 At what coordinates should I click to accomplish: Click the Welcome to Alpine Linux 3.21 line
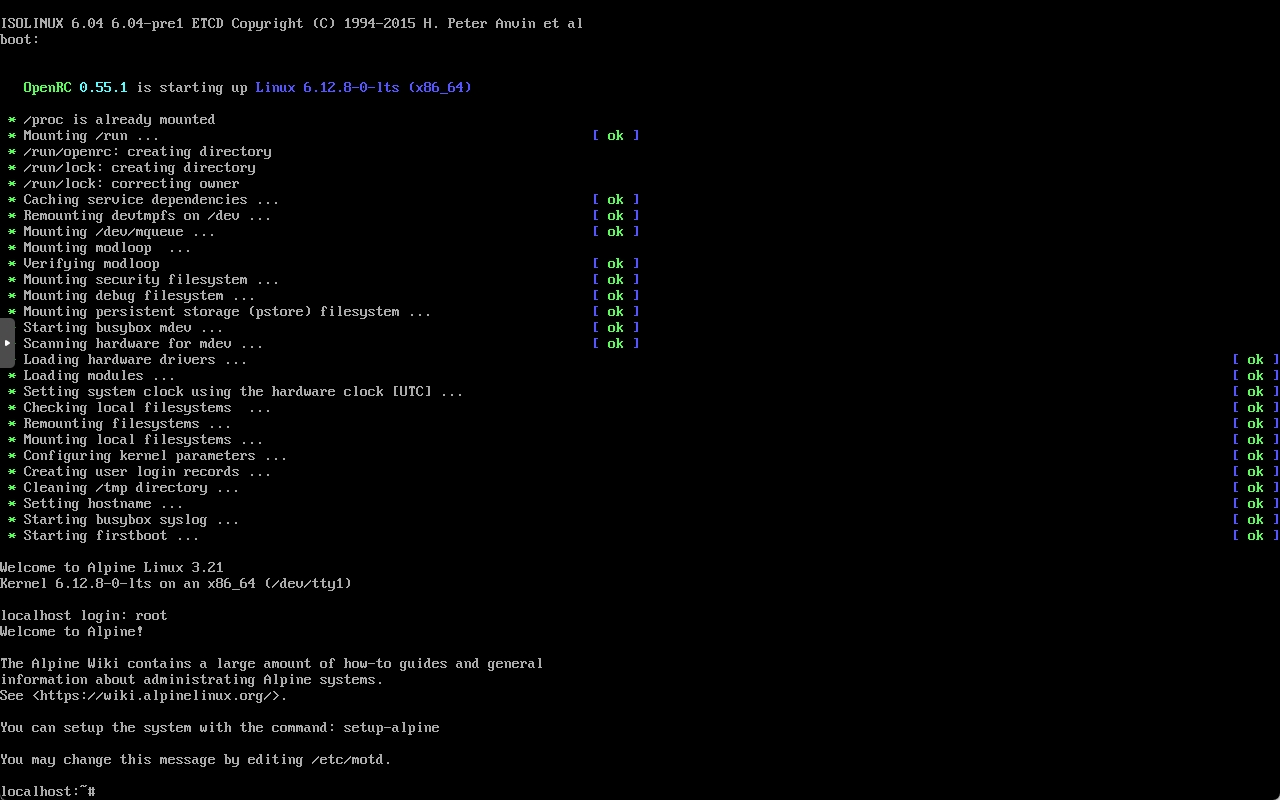pyautogui.click(x=110, y=567)
